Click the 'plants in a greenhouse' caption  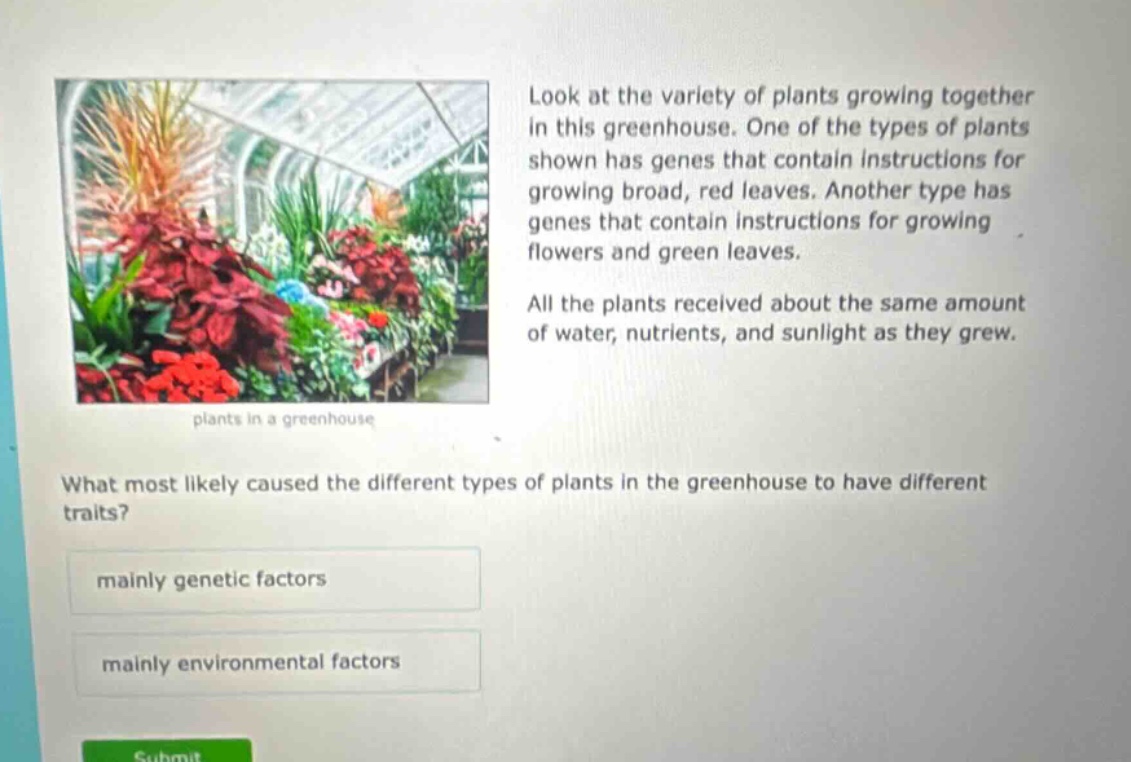point(283,419)
